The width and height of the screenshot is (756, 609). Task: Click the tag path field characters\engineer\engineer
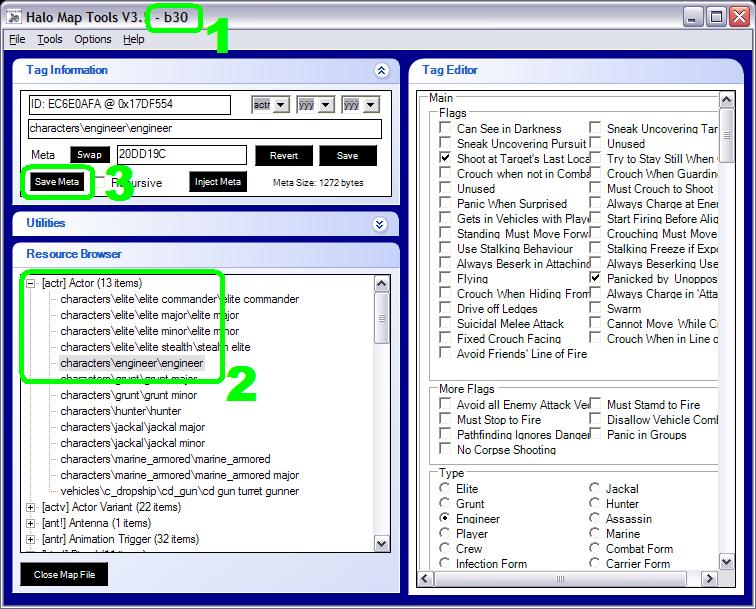tap(205, 128)
